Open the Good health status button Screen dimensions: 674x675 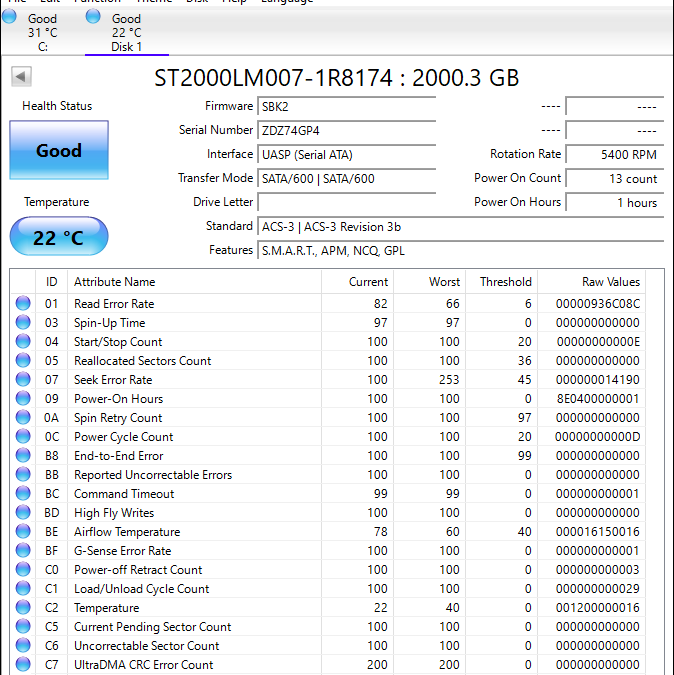click(59, 150)
